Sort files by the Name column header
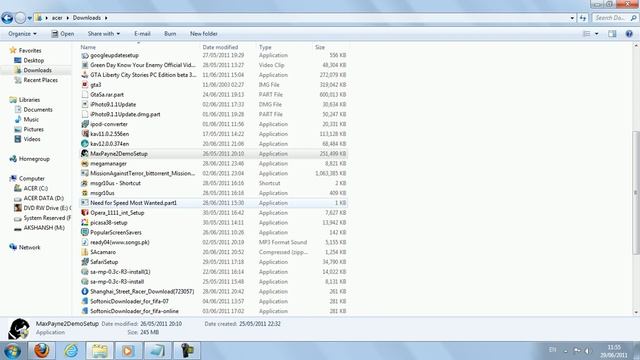Screen dimensions: 640x360 click(x=88, y=47)
